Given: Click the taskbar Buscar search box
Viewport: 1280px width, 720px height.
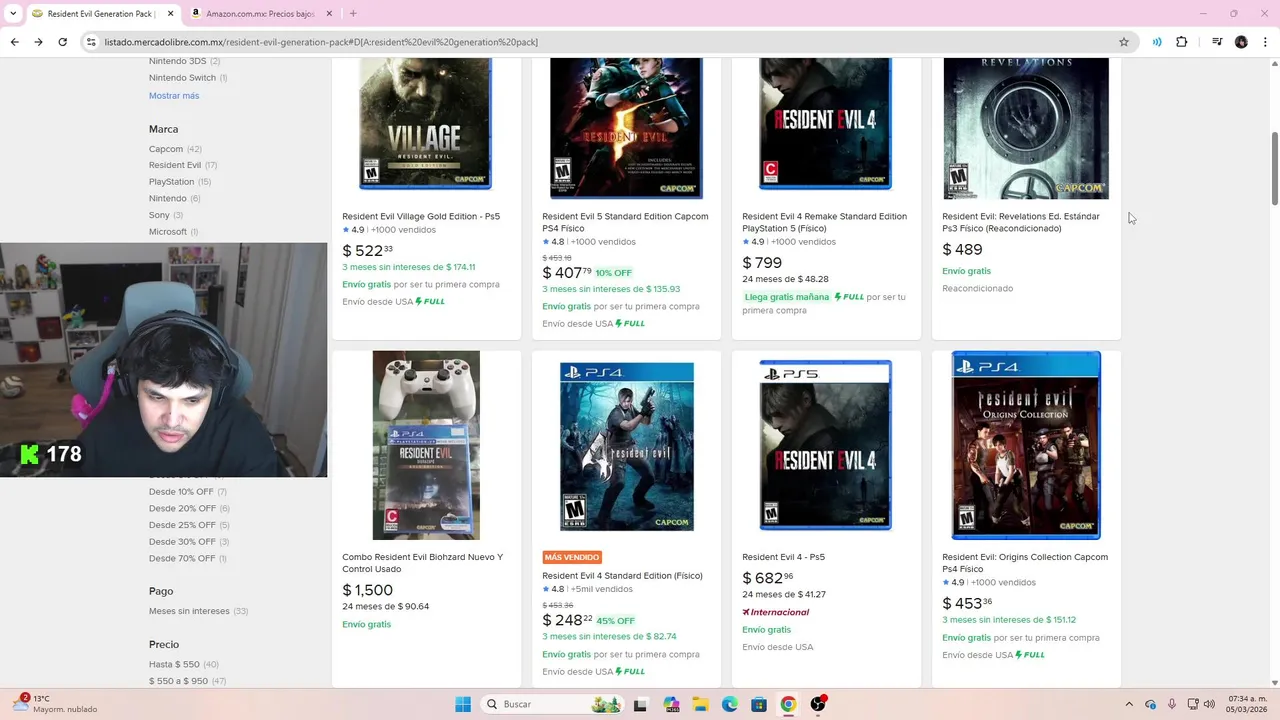Looking at the screenshot, I should point(553,704).
